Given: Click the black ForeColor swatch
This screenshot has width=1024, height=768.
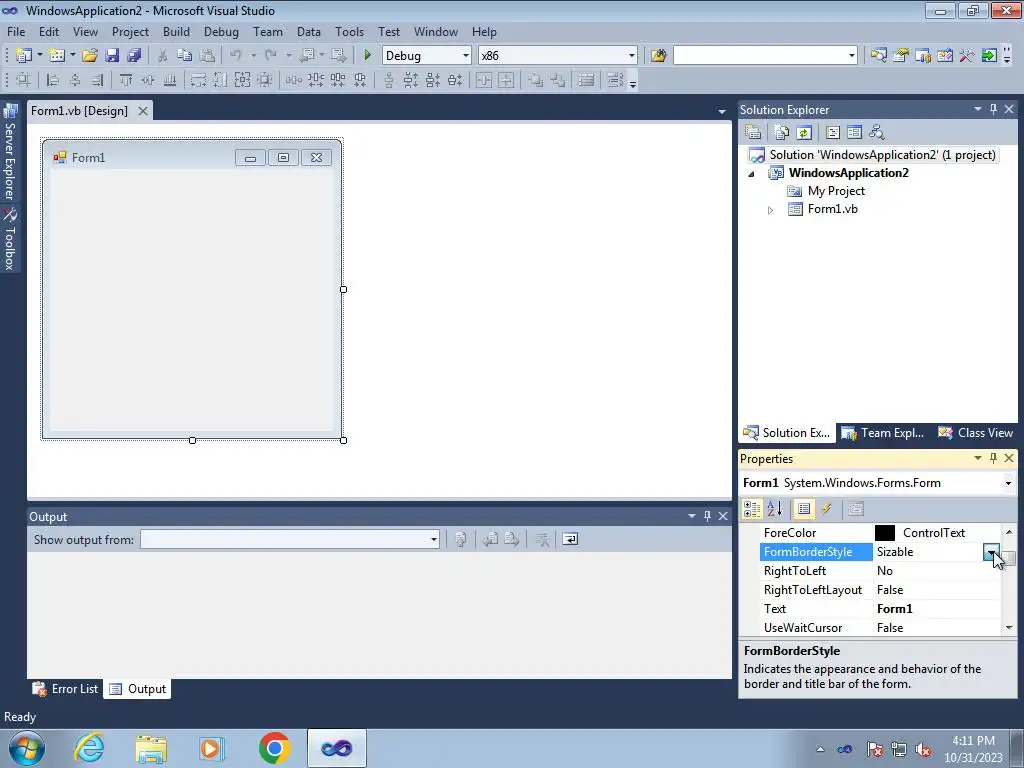Looking at the screenshot, I should 885,533.
